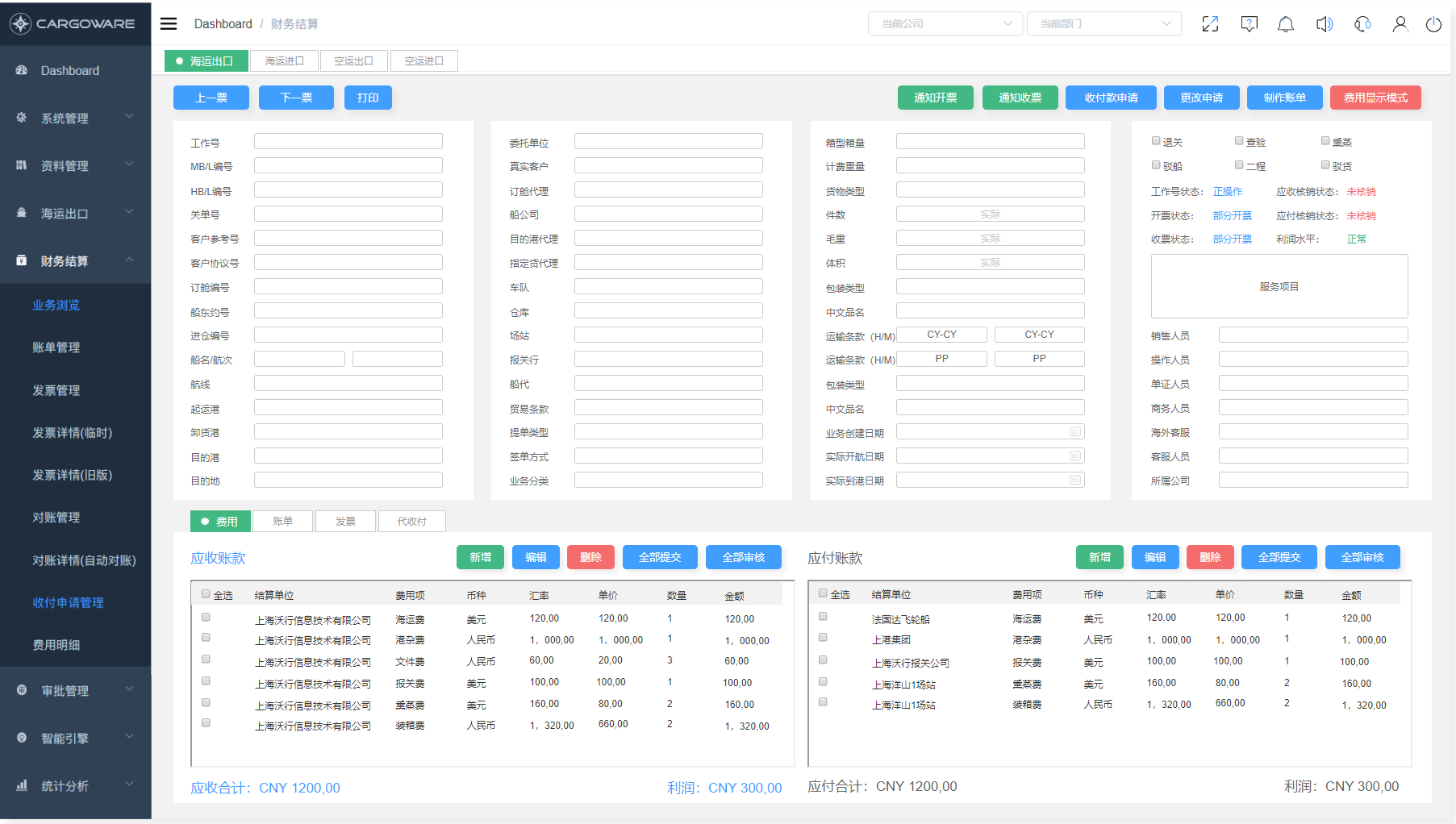
Task: Click the 费用显示模式 button
Action: (1375, 98)
